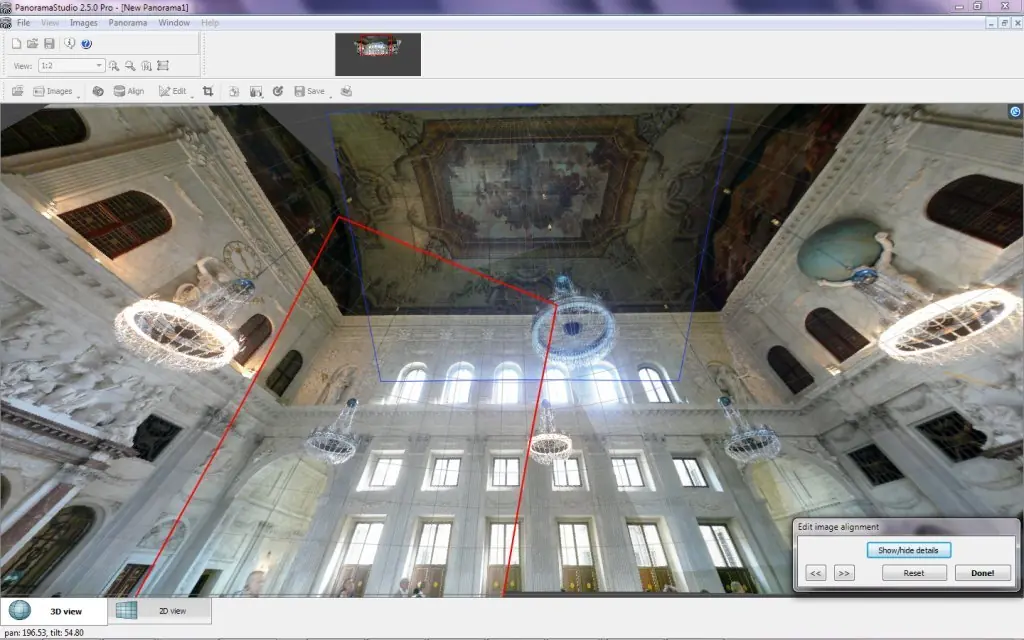Click the Edit toolbar button
Image resolution: width=1024 pixels, height=640 pixels.
coord(172,91)
